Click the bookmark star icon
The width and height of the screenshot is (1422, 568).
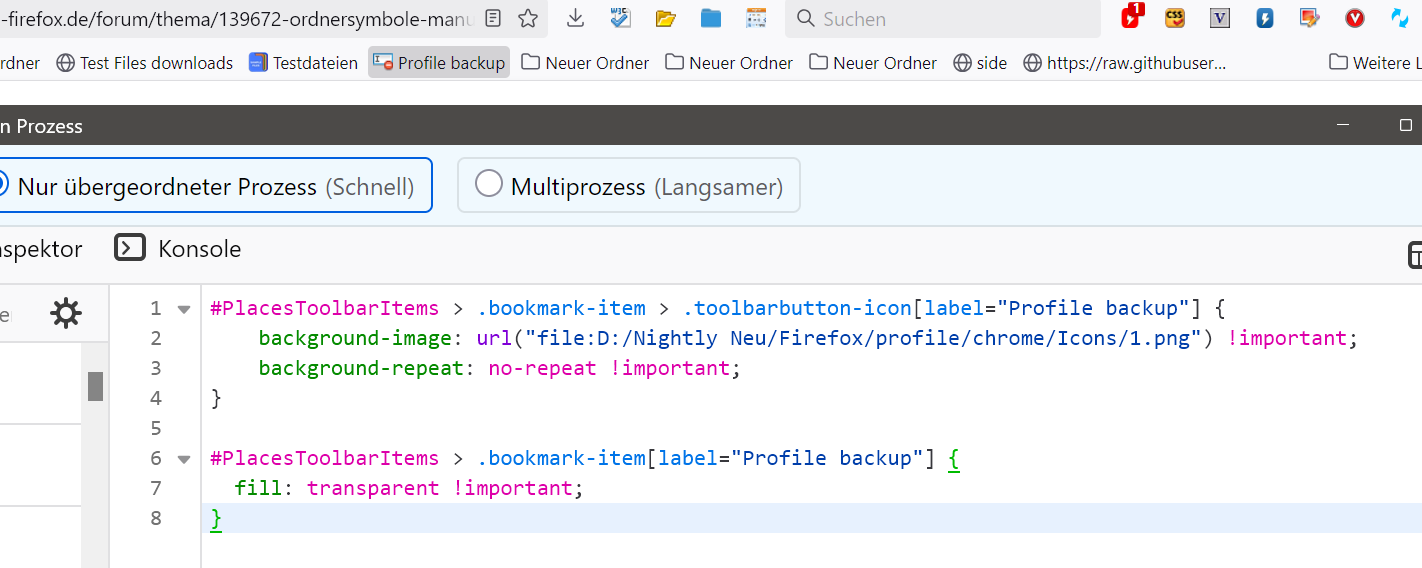[x=528, y=18]
